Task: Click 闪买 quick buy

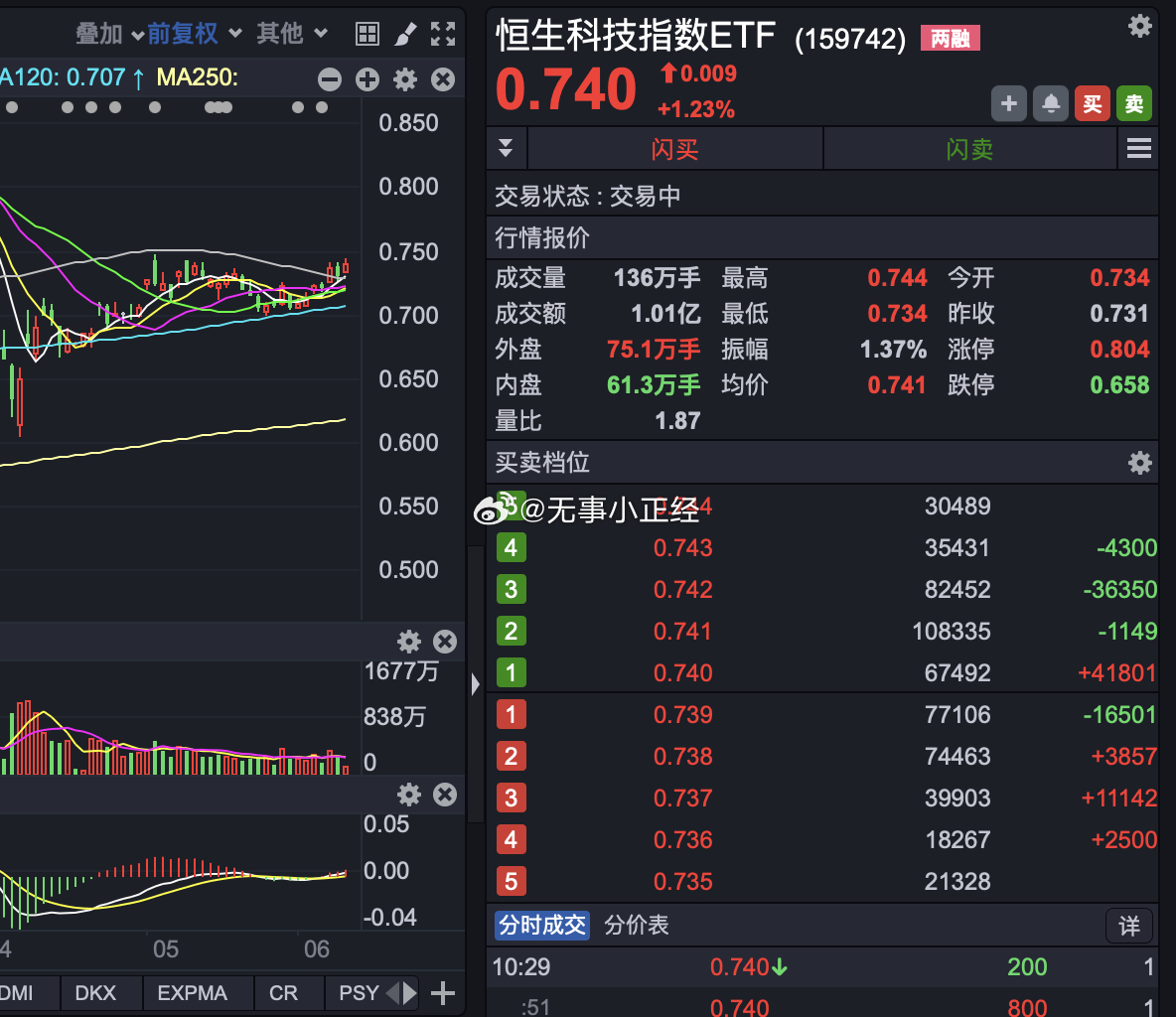Action: (x=675, y=149)
